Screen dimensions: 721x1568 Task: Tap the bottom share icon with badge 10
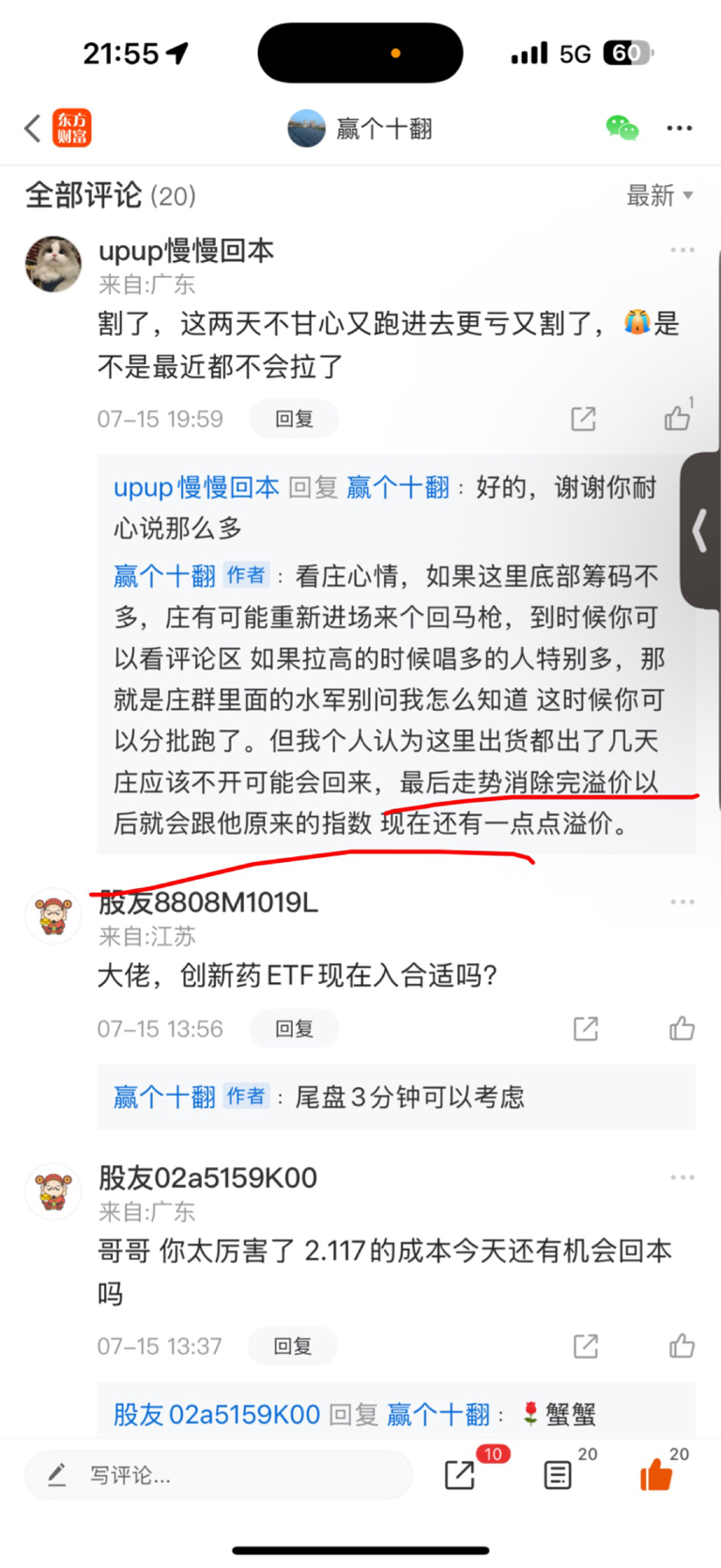click(x=460, y=1475)
